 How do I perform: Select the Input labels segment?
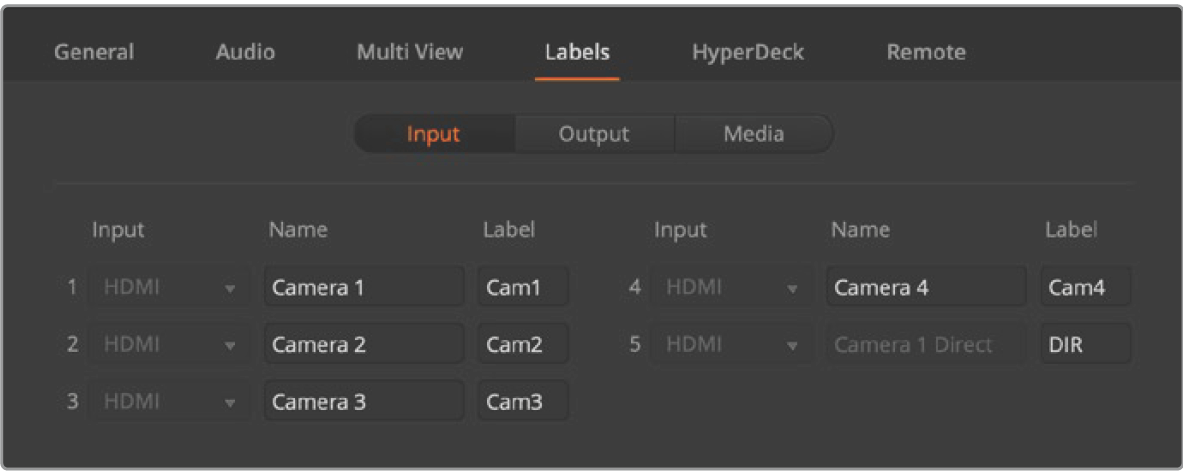pyautogui.click(x=433, y=134)
